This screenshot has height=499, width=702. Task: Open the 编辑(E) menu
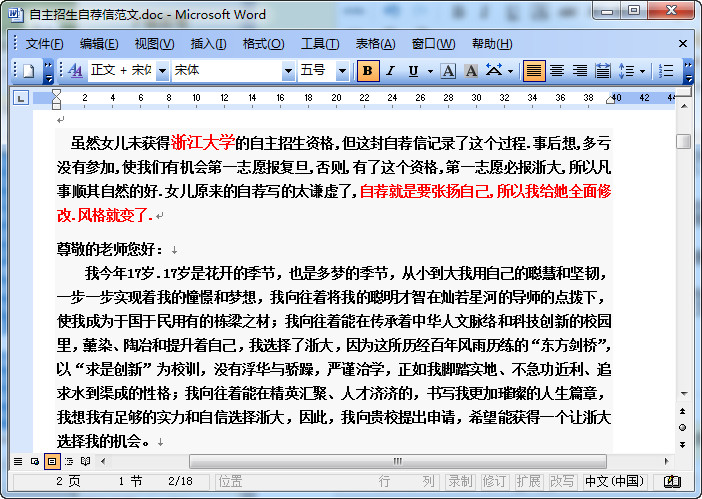pos(99,44)
